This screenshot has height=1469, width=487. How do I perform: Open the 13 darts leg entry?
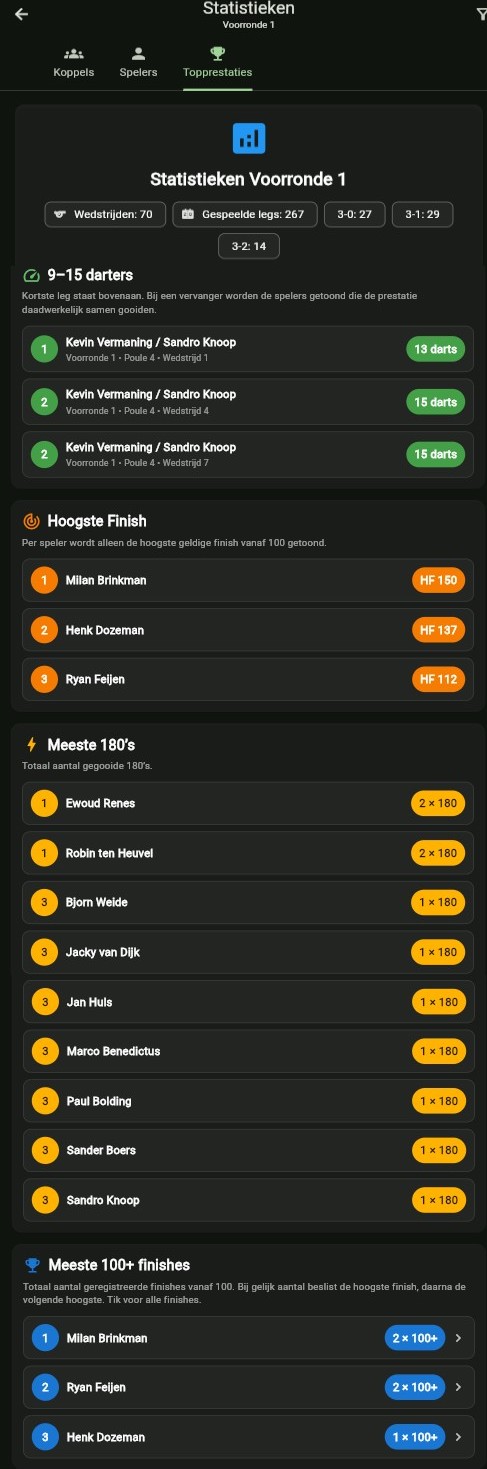[248, 349]
